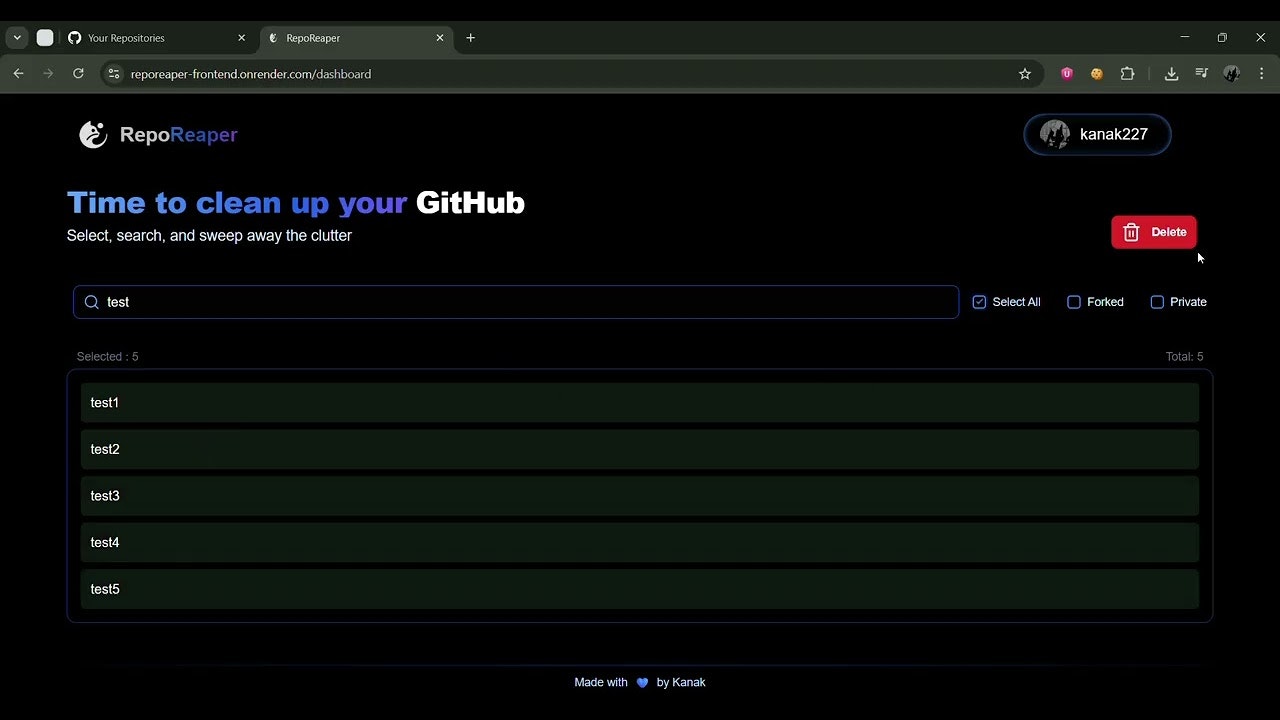
Task: Click the Total: 5 counter
Action: point(1184,357)
